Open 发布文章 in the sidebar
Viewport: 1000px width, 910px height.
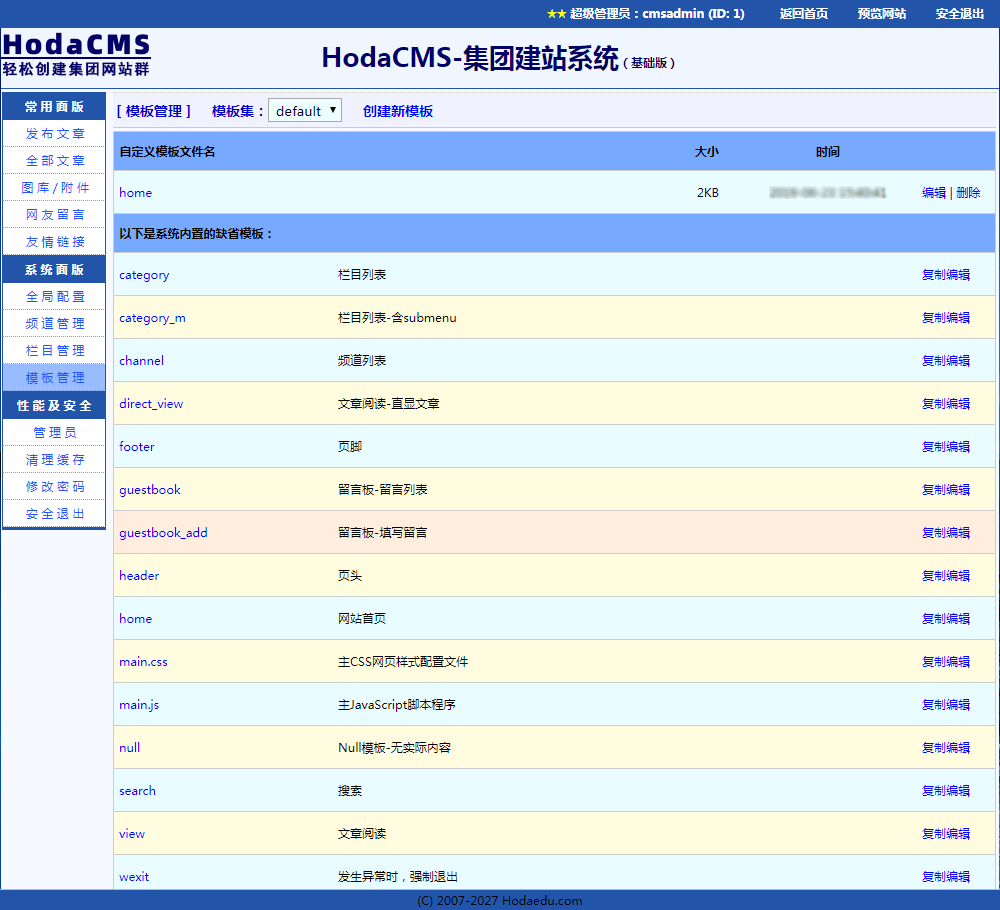[54, 134]
